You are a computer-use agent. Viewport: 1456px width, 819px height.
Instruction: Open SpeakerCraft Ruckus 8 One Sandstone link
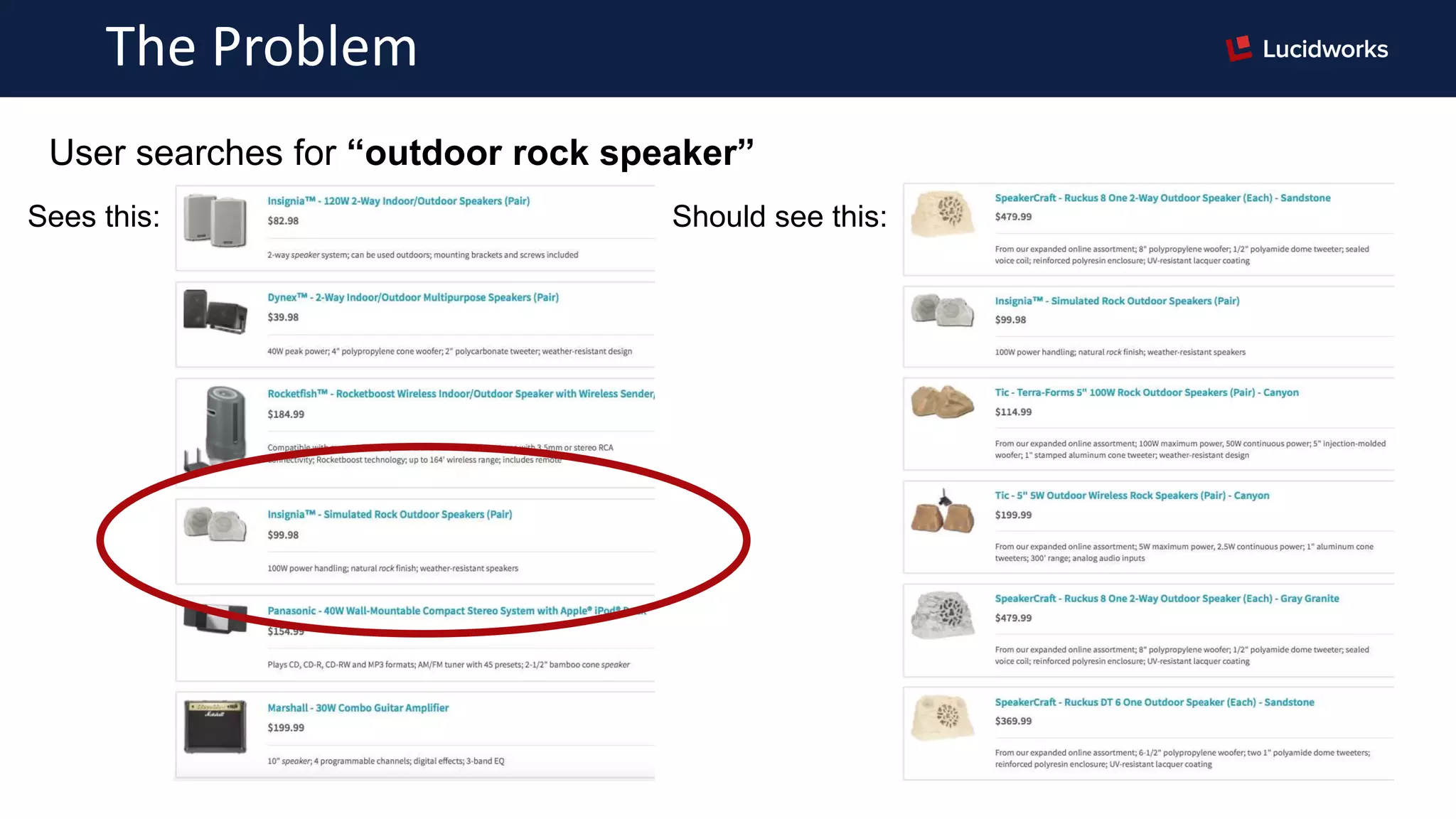1162,198
